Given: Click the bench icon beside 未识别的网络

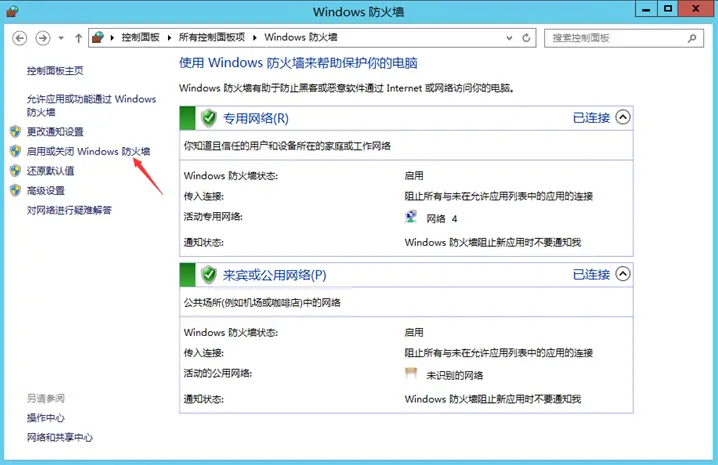Looking at the screenshot, I should coord(411,373).
